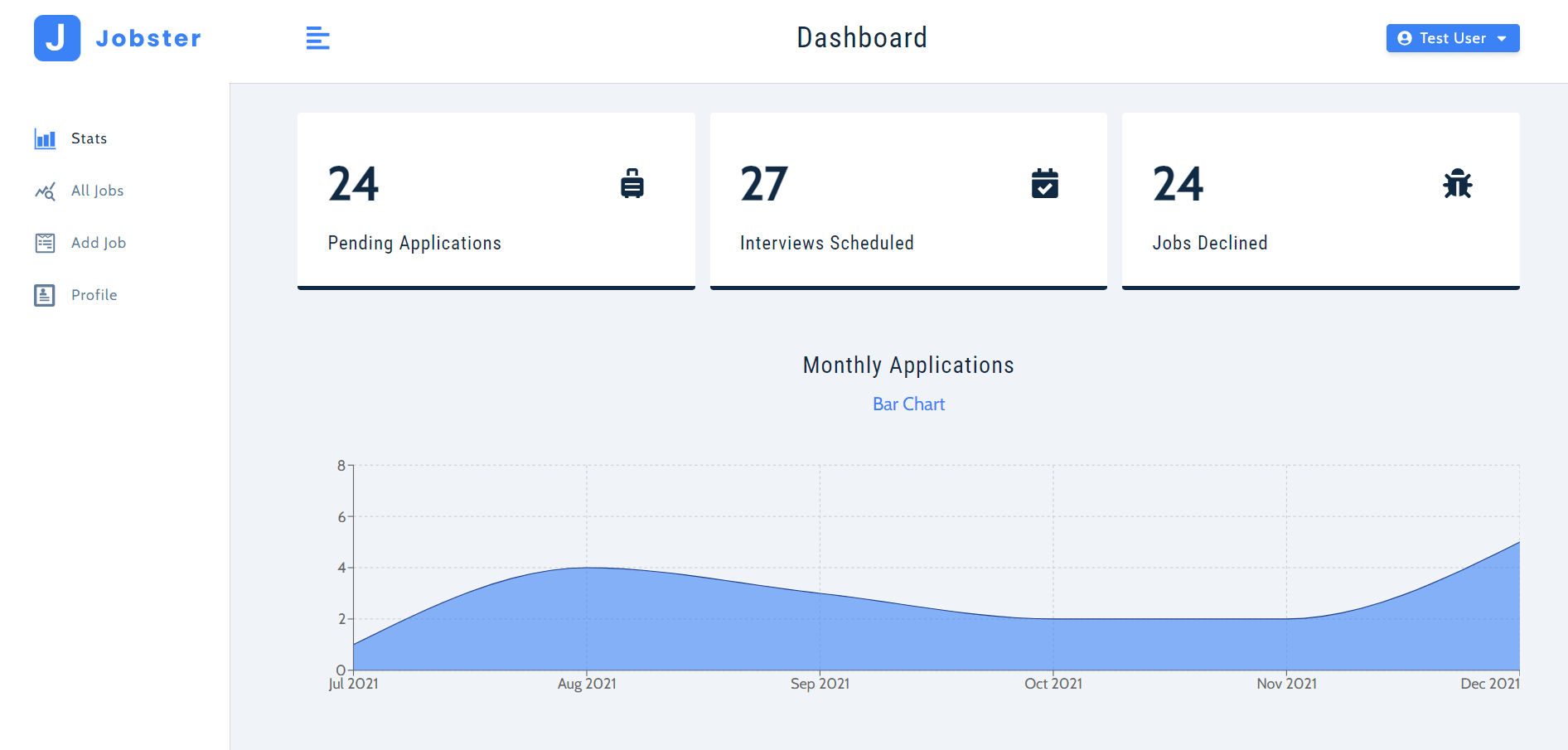Navigate to All Jobs in sidebar

pyautogui.click(x=97, y=191)
